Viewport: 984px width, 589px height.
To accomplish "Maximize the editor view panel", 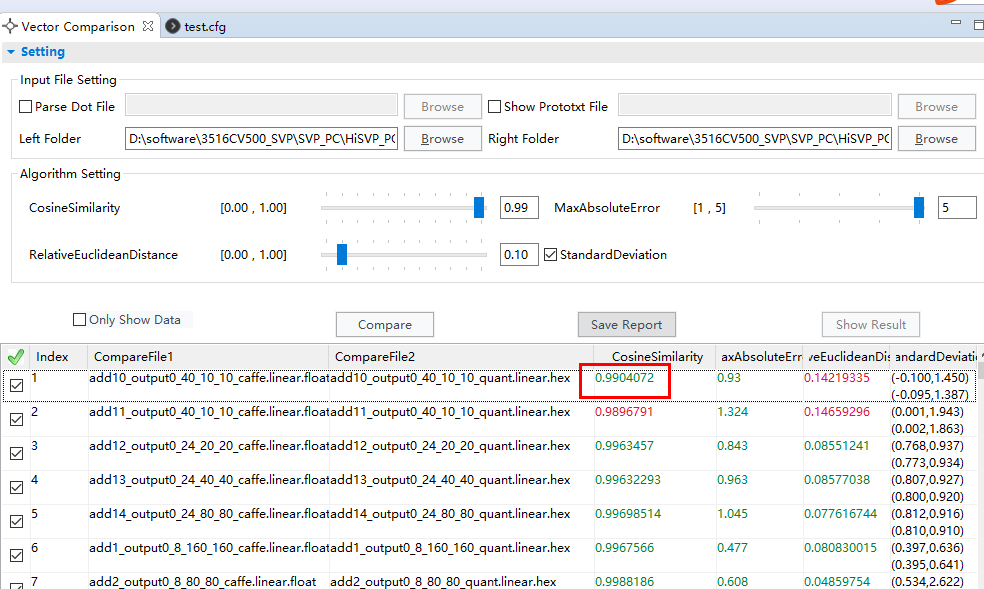I will [x=978, y=24].
